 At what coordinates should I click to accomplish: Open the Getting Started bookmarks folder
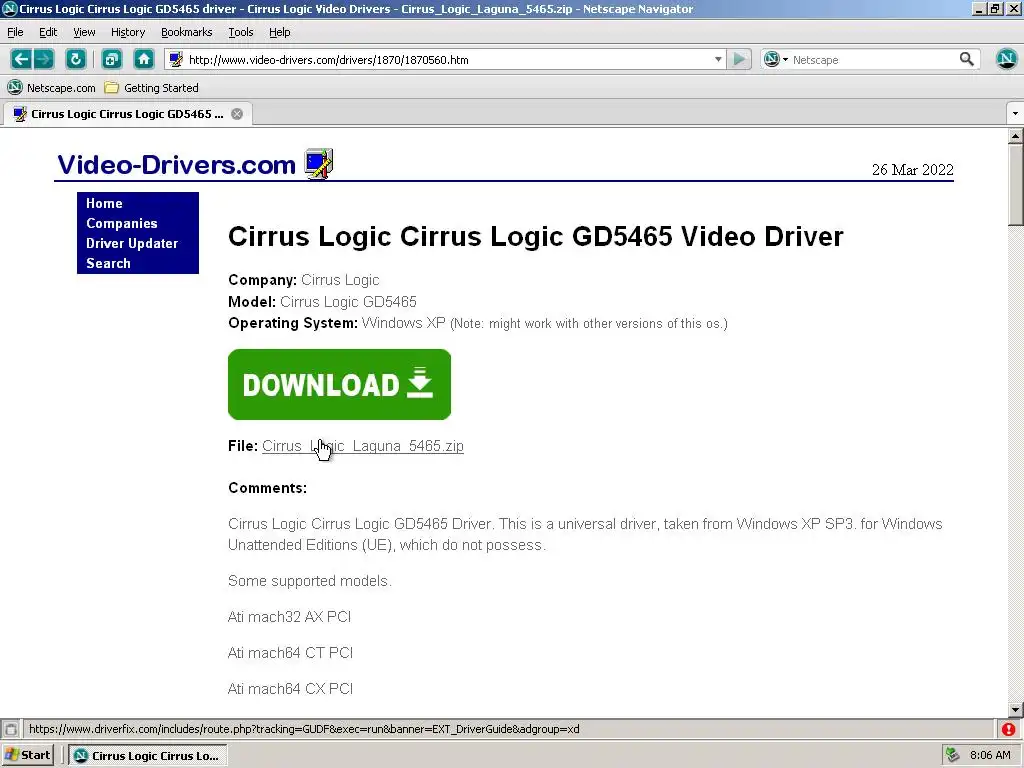tap(152, 88)
